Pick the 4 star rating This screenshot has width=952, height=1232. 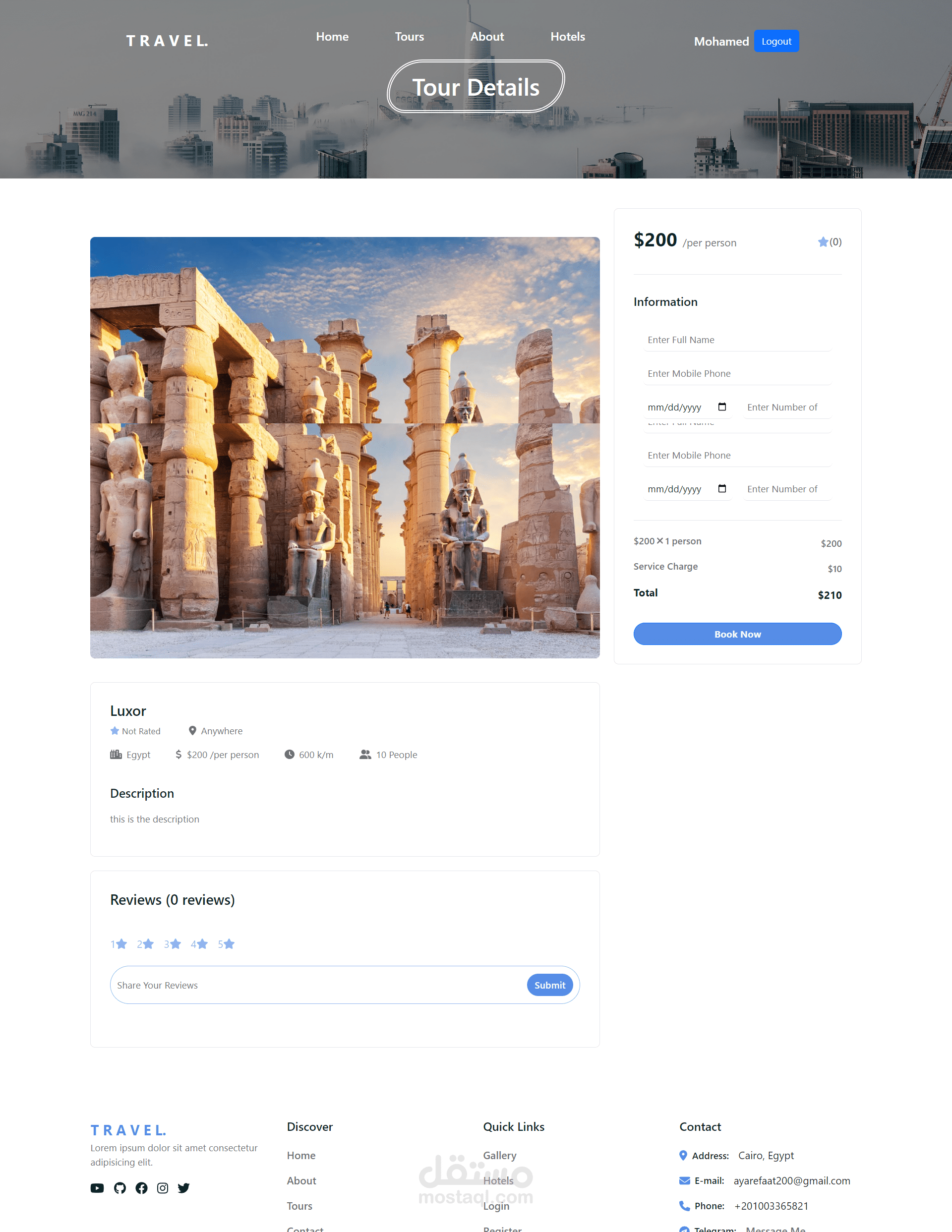point(199,944)
